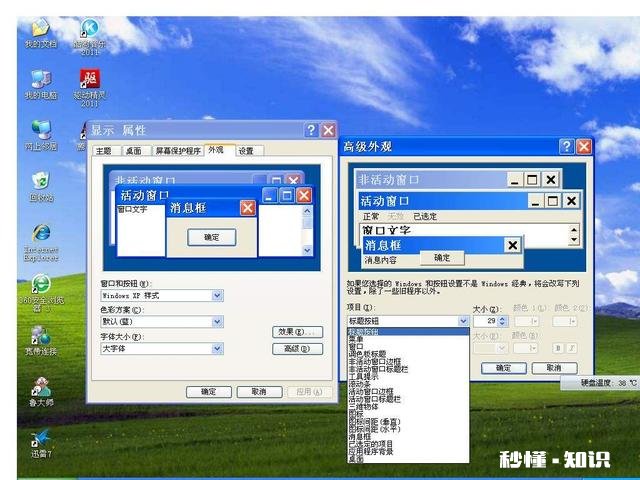Collapse the 项目 combo box arrow
Image resolution: width=640 pixels, height=480 pixels.
(x=463, y=321)
